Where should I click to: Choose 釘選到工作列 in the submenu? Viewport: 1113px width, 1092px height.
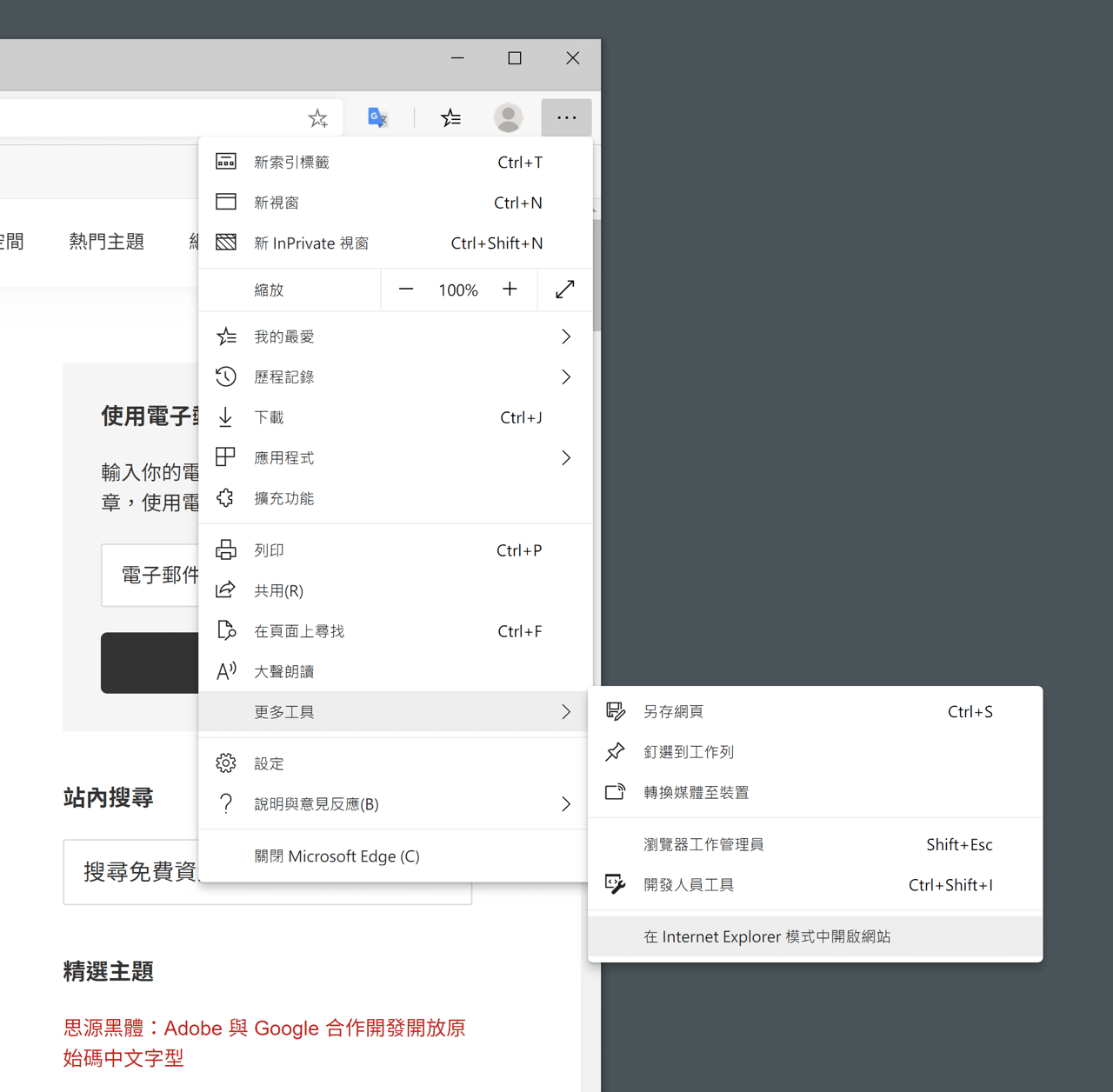(815, 752)
